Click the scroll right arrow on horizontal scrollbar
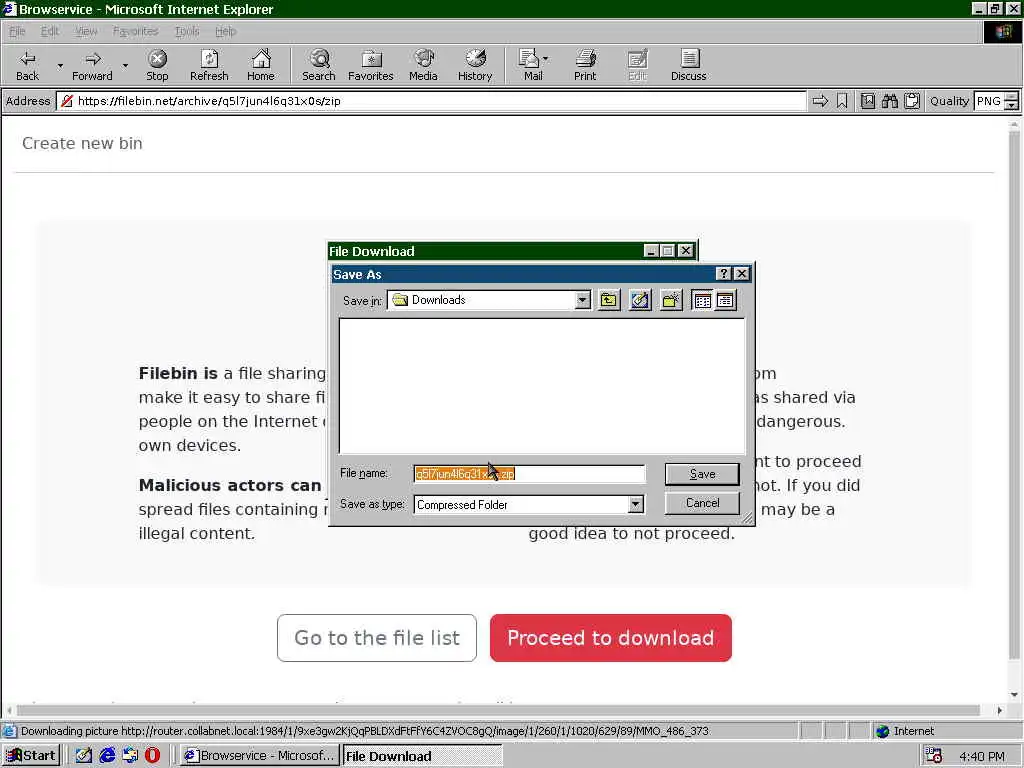The width and height of the screenshot is (1024, 768). pyautogui.click(x=1000, y=710)
